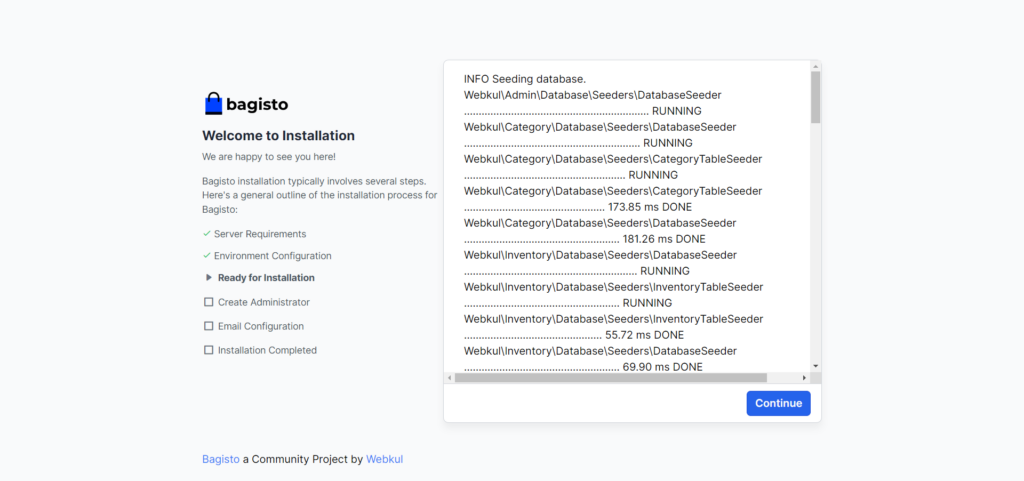Click the INFO Seeding database log line
The width and height of the screenshot is (1024, 481).
pyautogui.click(x=524, y=78)
